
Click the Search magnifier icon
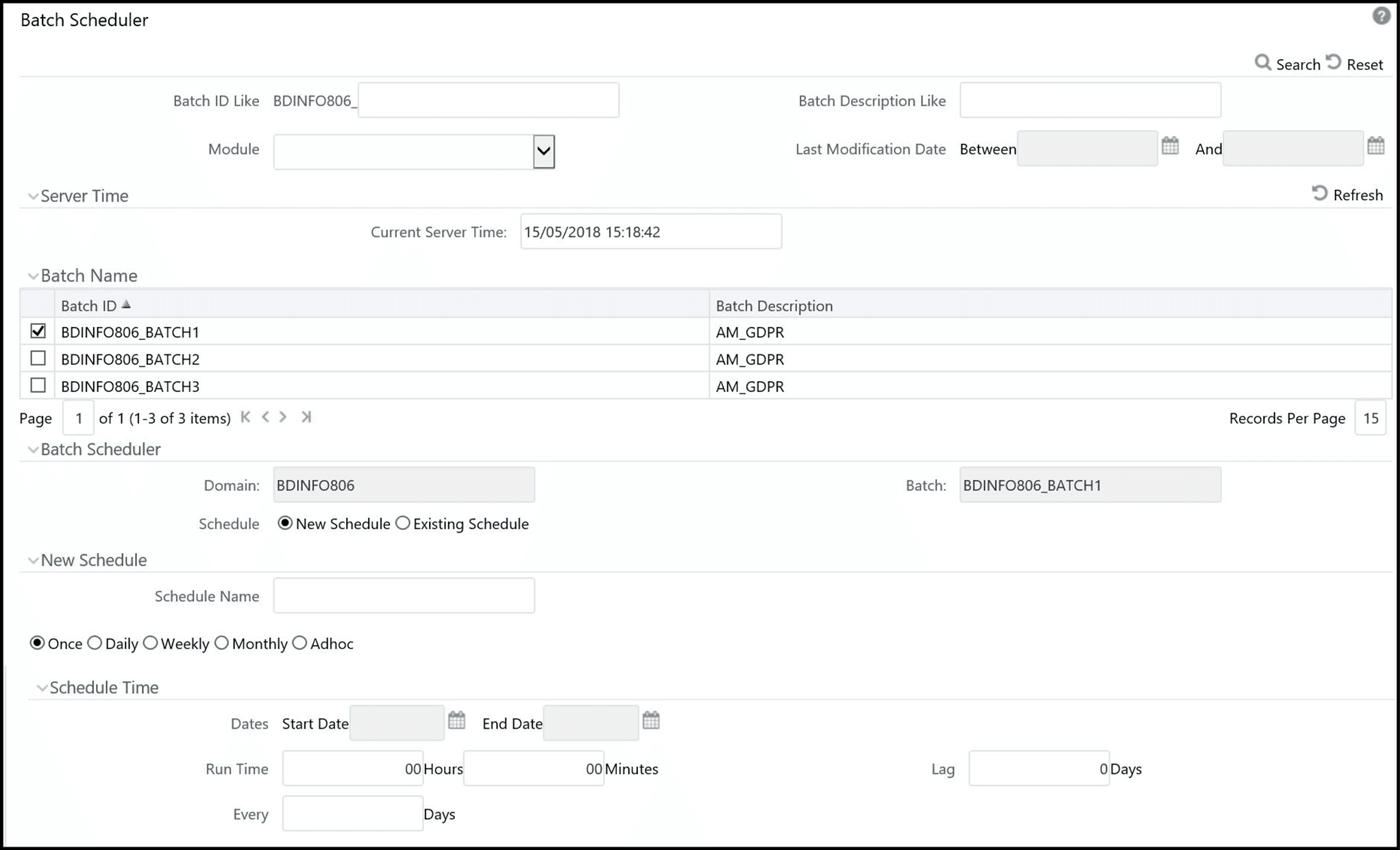pos(1264,63)
